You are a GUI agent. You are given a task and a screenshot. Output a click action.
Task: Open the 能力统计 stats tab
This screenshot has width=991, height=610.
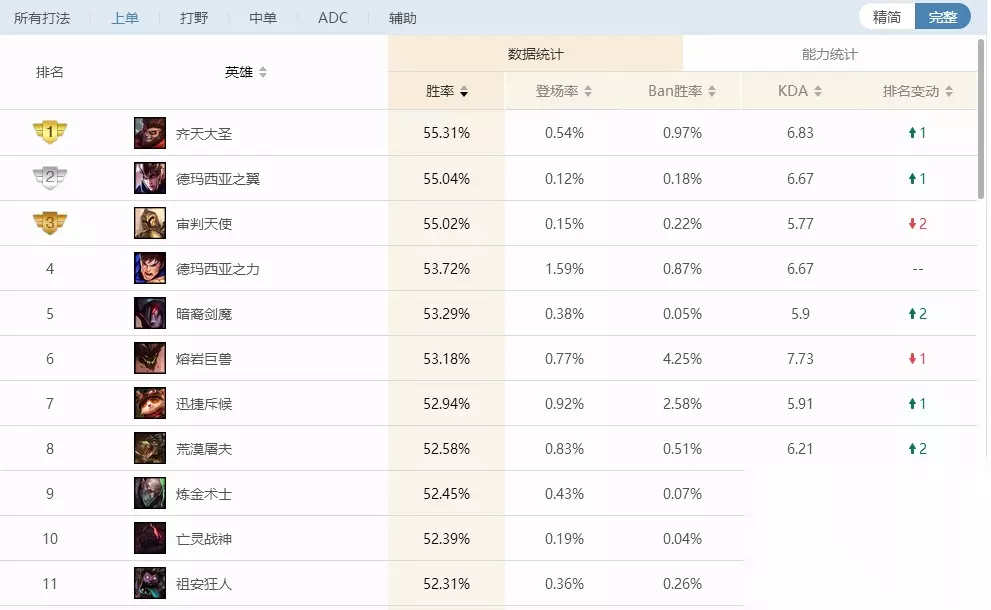click(829, 54)
